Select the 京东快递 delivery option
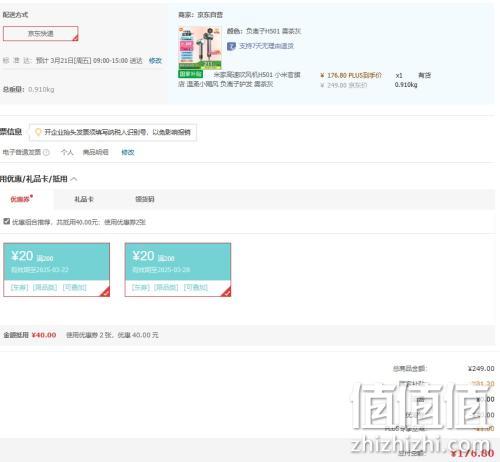Image resolution: width=500 pixels, height=462 pixels. 41,34
